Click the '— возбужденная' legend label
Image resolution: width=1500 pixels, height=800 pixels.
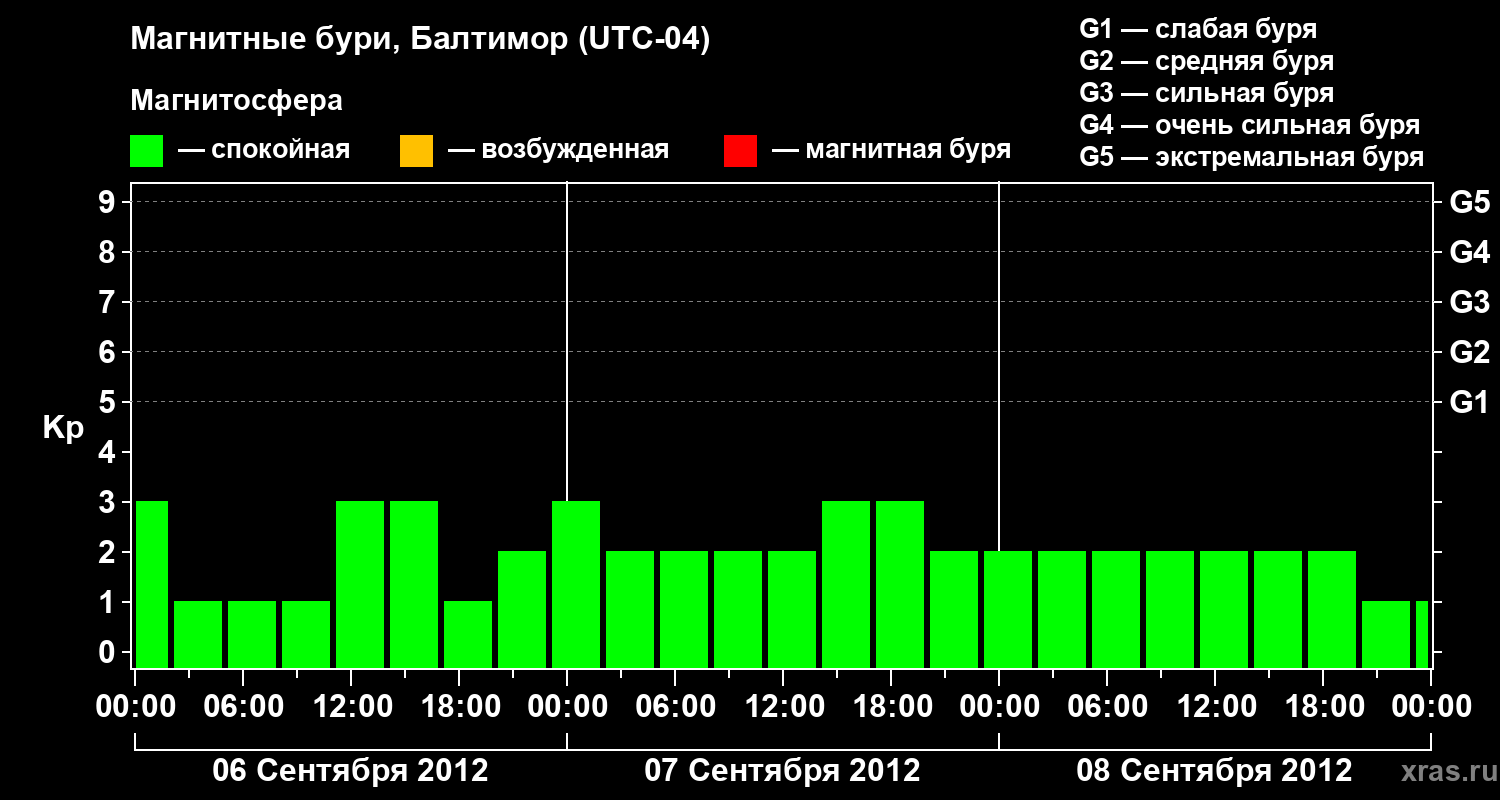[x=558, y=150]
